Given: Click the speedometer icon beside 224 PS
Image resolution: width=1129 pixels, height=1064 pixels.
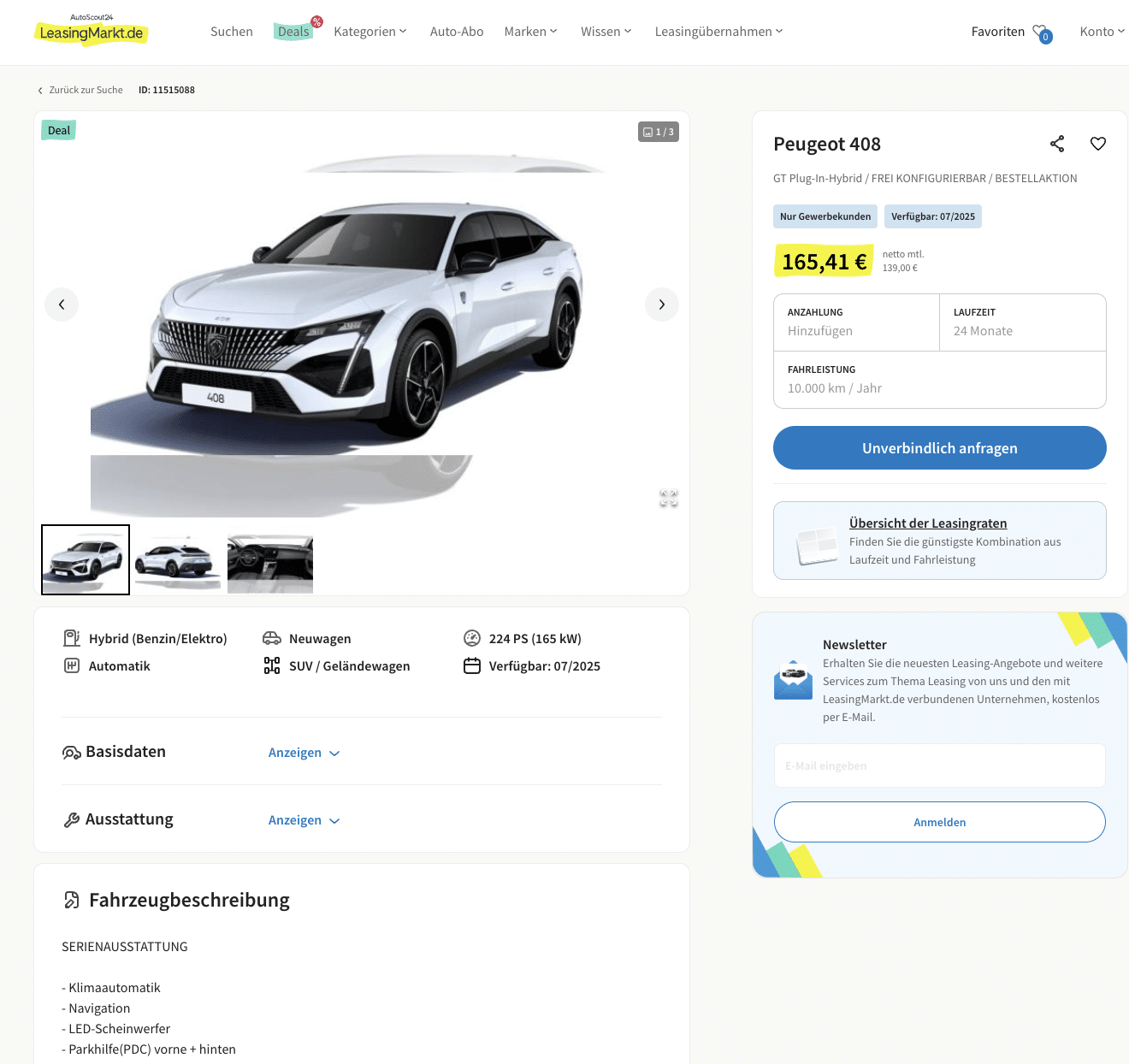Looking at the screenshot, I should tap(472, 638).
